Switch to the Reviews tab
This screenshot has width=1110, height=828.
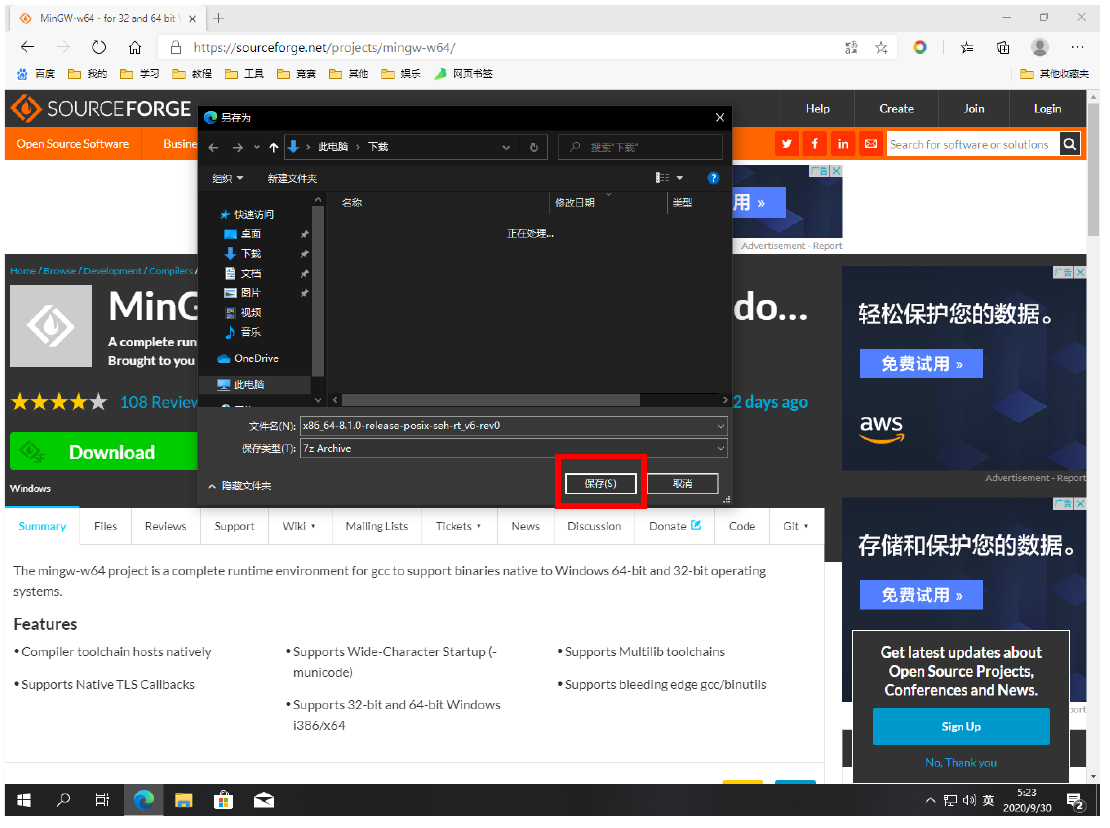click(x=165, y=526)
